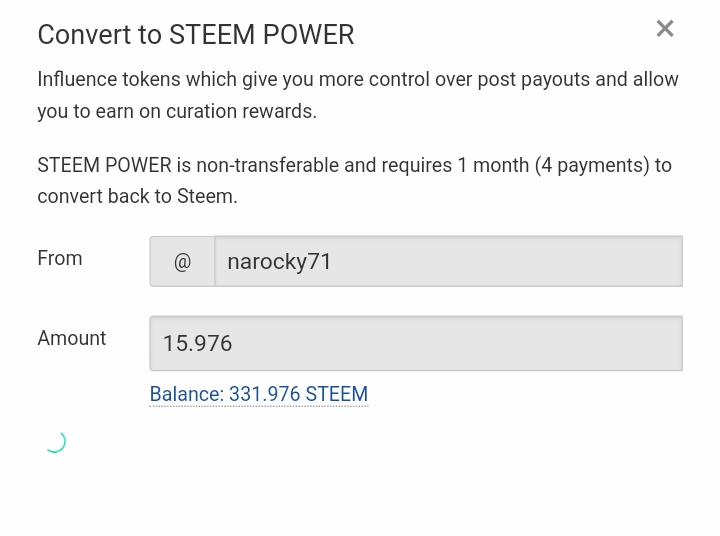Screen dimensions: 720x536
Task: Click the "From" field label
Action: (x=60, y=258)
